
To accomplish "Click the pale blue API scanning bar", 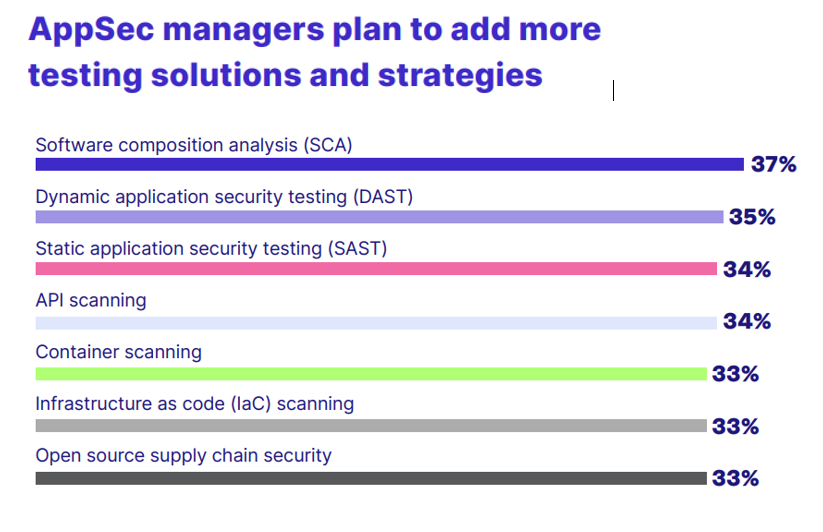I will coord(376,323).
